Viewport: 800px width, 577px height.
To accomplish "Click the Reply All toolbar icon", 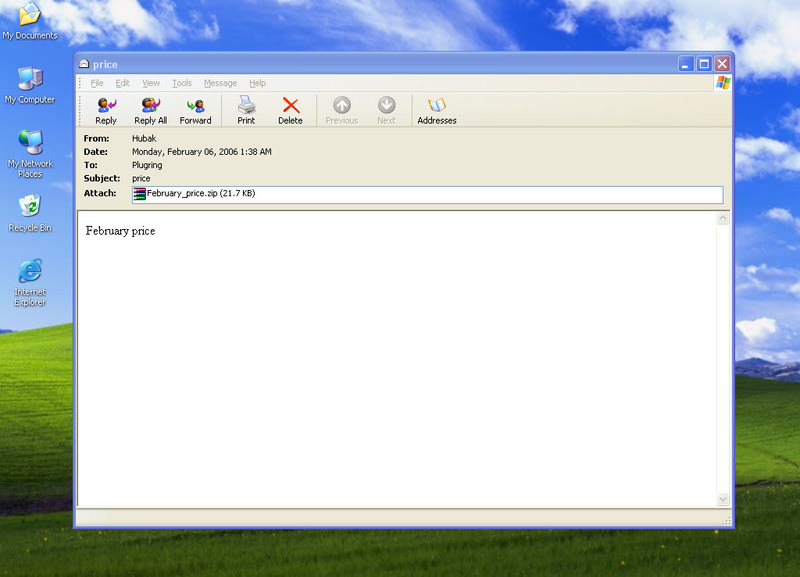I will click(150, 109).
